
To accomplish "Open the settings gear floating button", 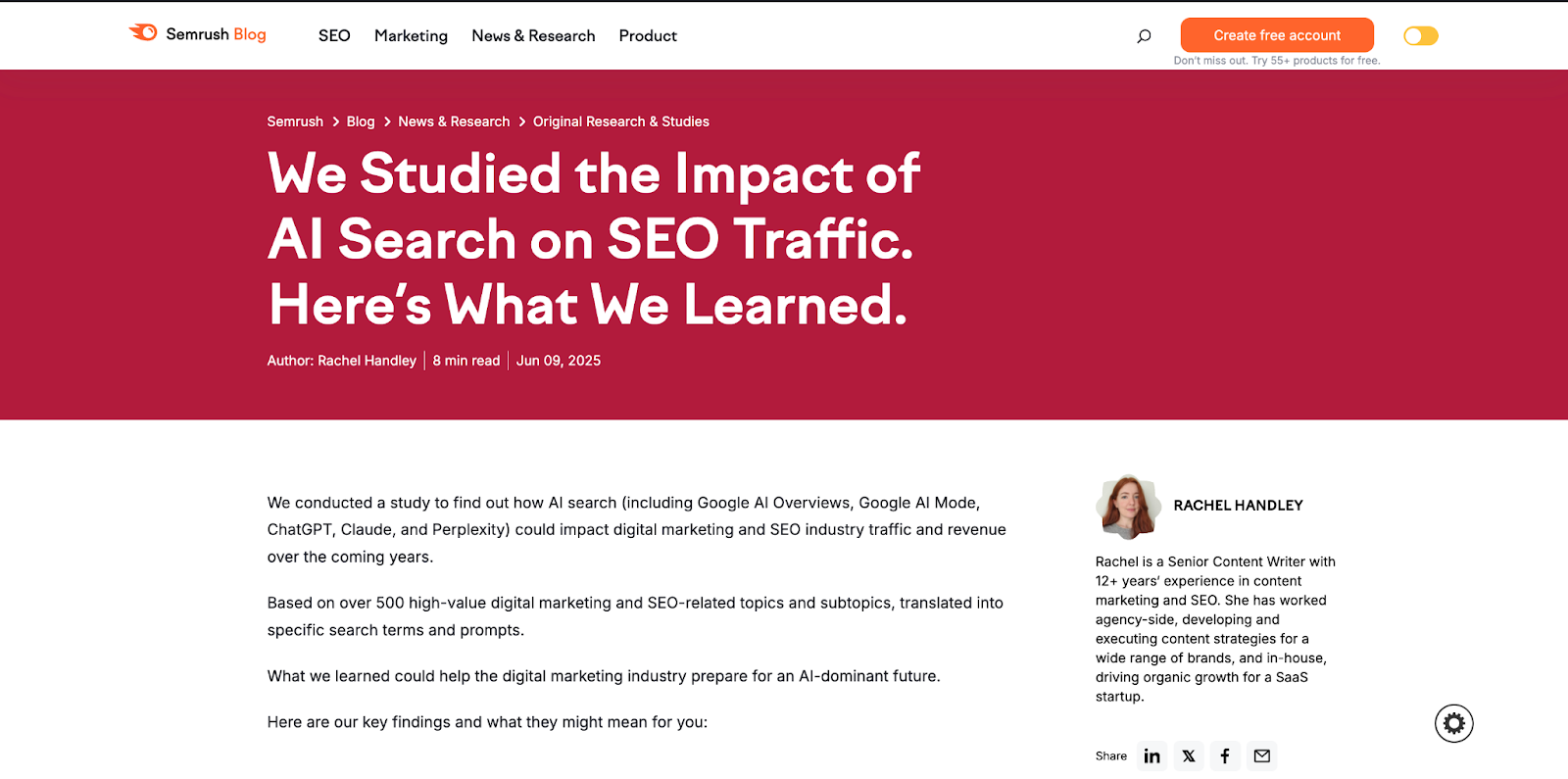I will point(1454,723).
